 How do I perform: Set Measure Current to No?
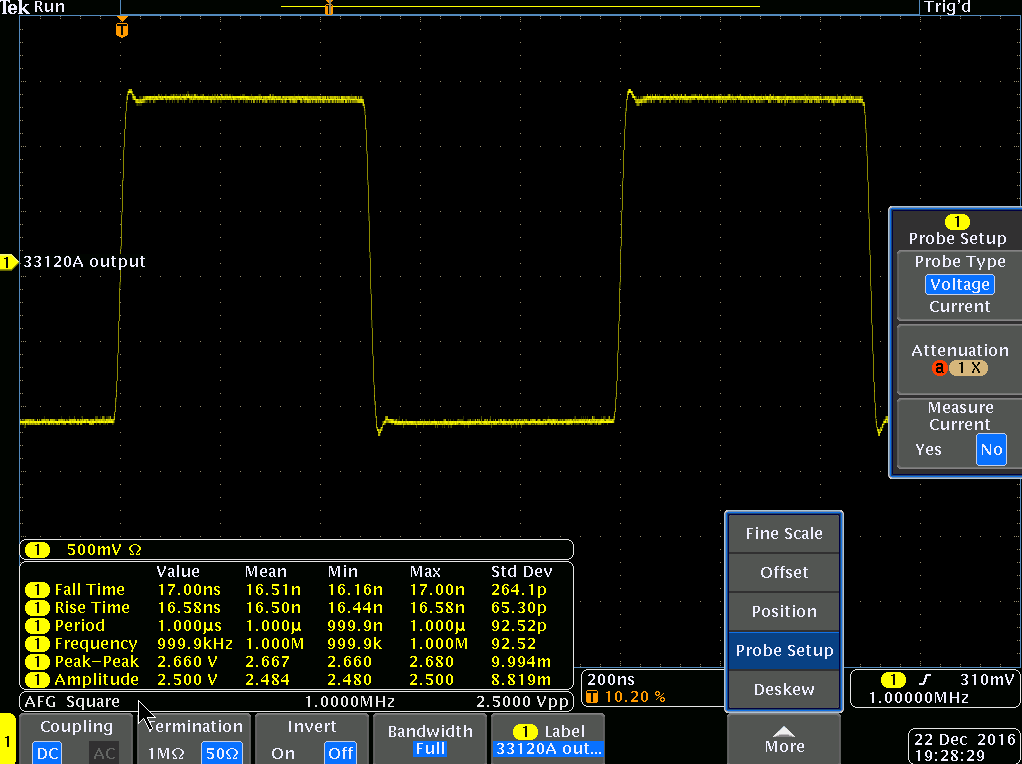click(991, 449)
